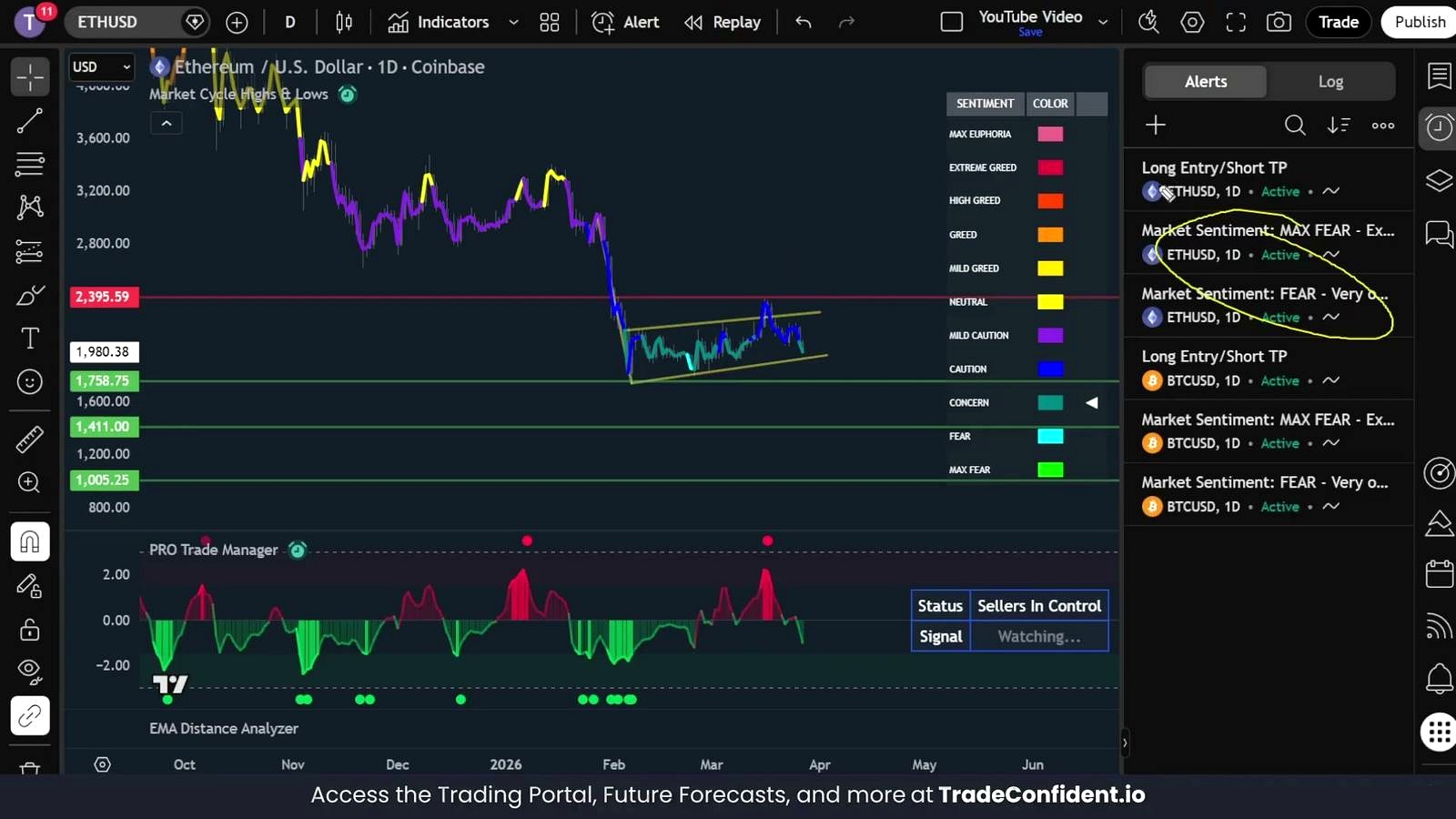Collapse the right side panel arrow
The image size is (1456, 819).
click(1125, 743)
